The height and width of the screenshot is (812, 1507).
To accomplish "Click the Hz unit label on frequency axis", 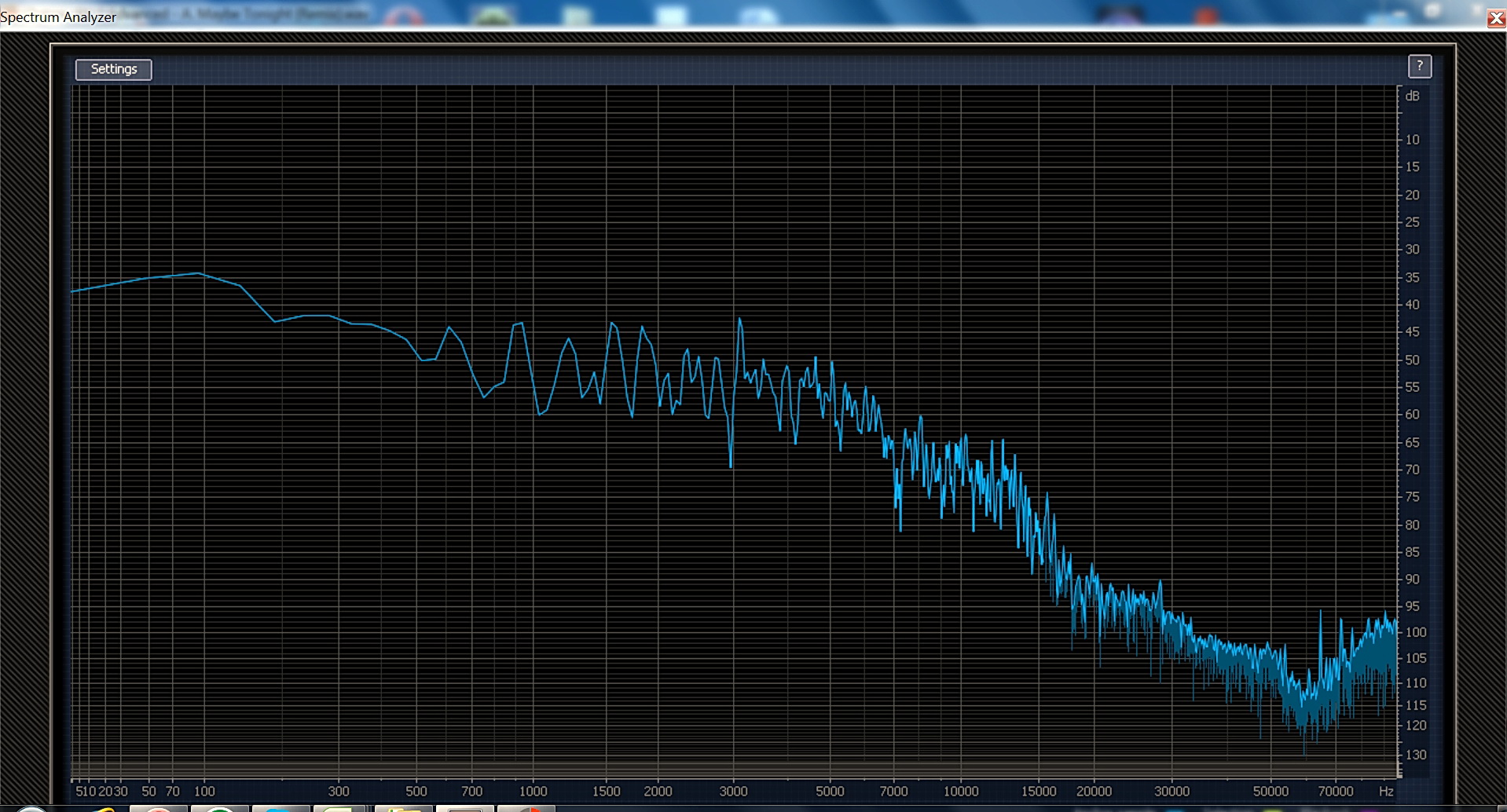I will tap(1386, 792).
